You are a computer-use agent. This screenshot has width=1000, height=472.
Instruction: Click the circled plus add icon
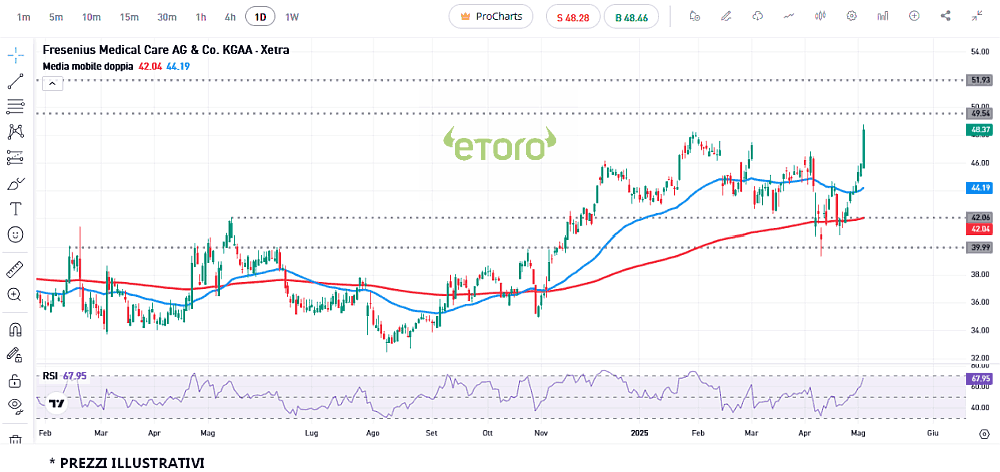(x=915, y=17)
